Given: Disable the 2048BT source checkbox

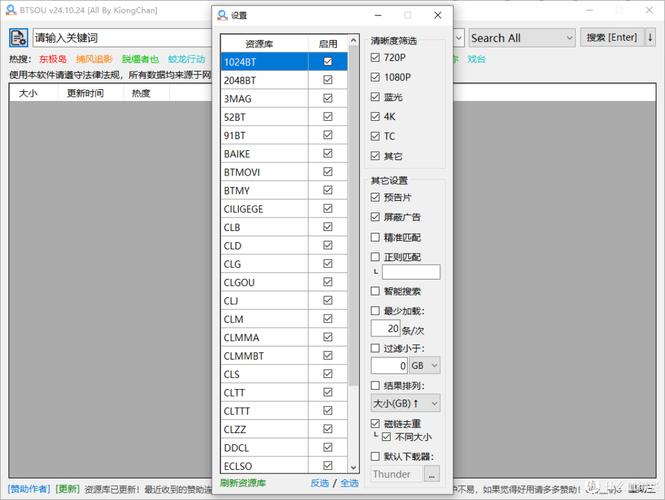Looking at the screenshot, I should tap(328, 80).
